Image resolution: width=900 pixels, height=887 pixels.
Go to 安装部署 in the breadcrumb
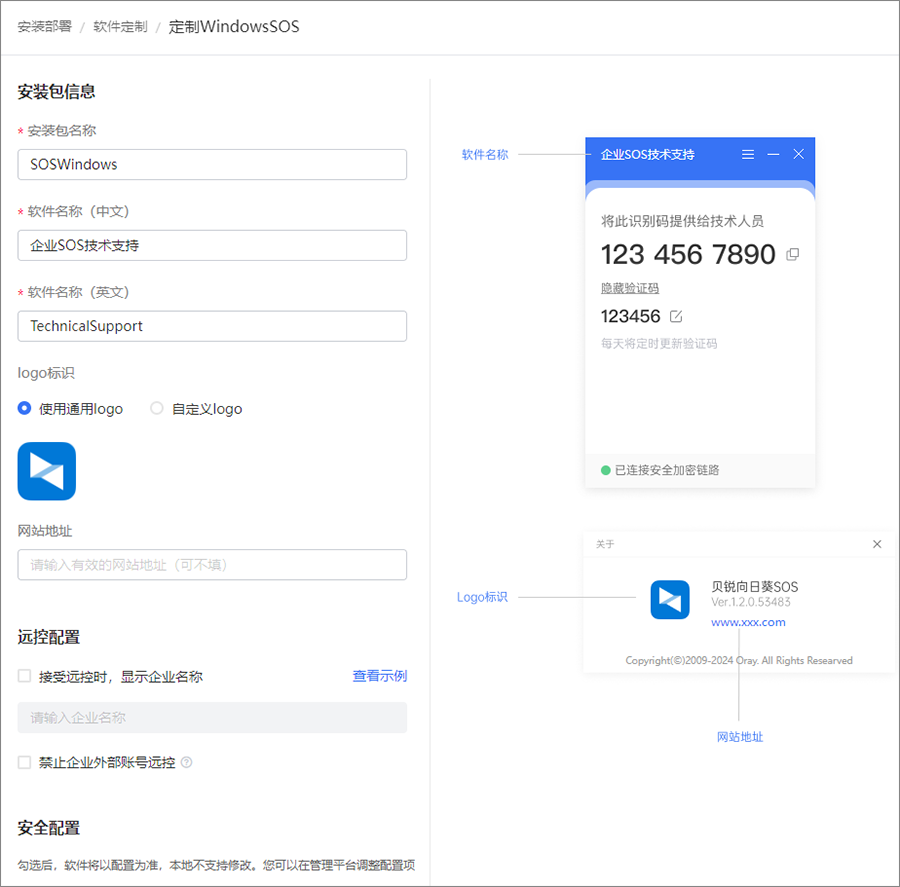(x=44, y=27)
